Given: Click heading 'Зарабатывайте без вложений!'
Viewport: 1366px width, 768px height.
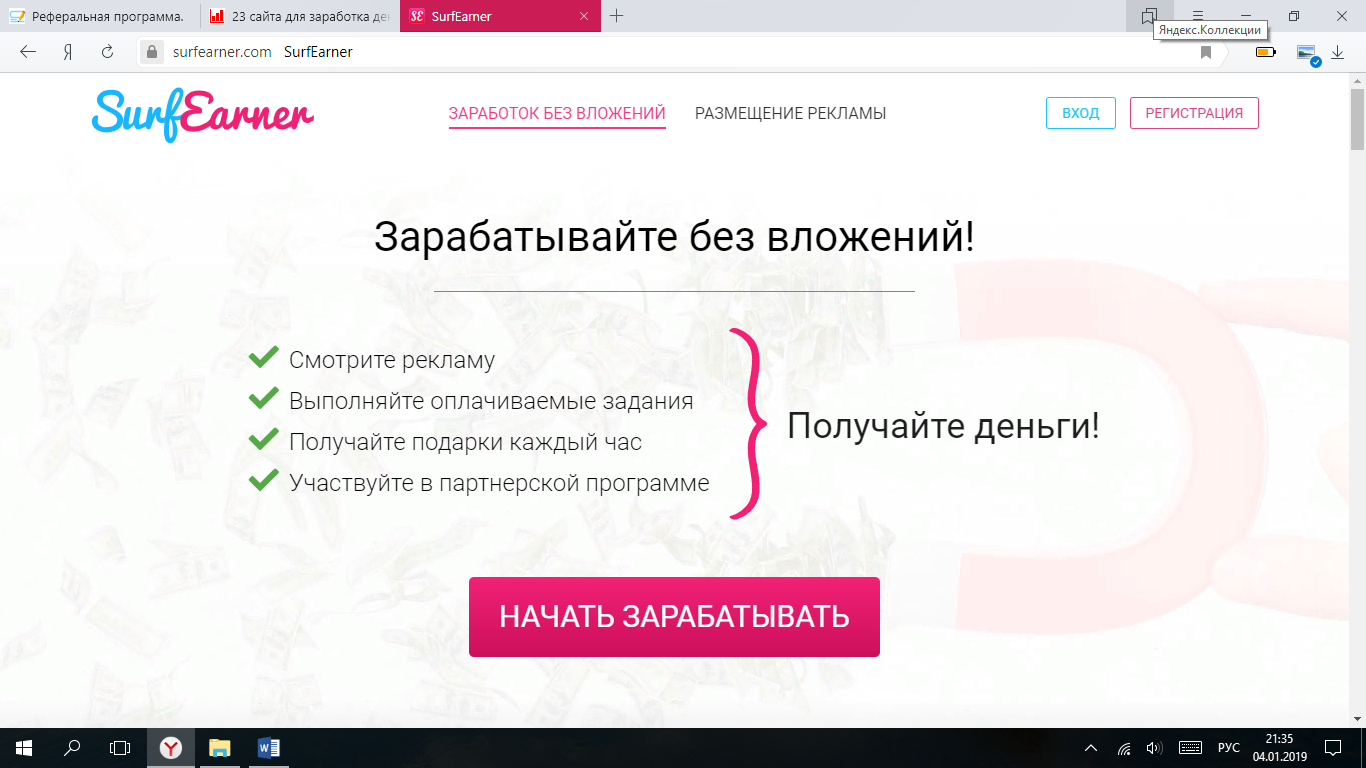Looking at the screenshot, I should click(x=674, y=238).
